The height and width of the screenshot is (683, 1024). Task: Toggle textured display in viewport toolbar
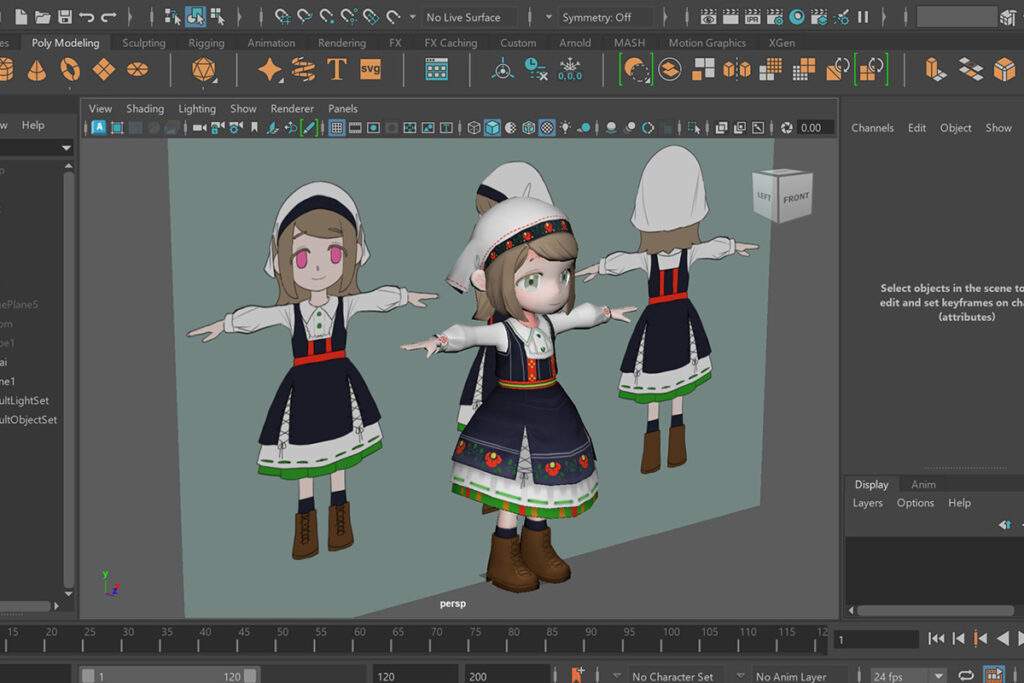pos(547,128)
